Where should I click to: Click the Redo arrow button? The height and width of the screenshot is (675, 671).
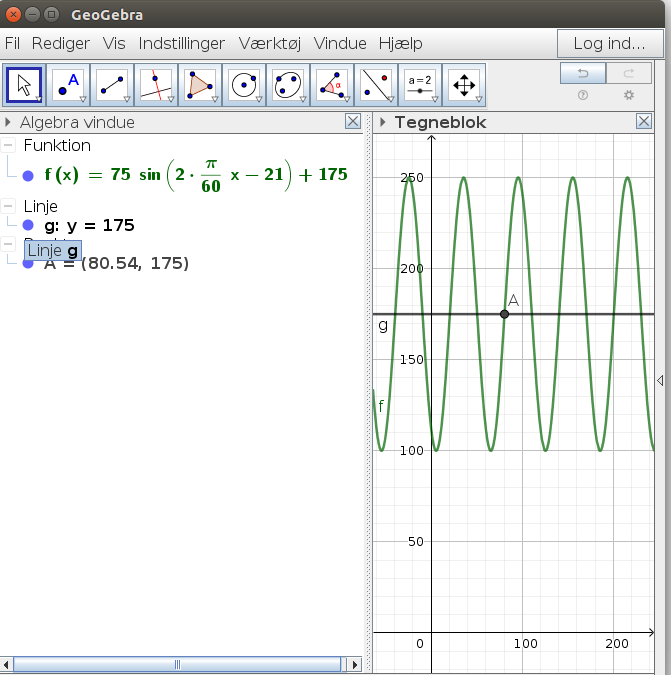(629, 73)
